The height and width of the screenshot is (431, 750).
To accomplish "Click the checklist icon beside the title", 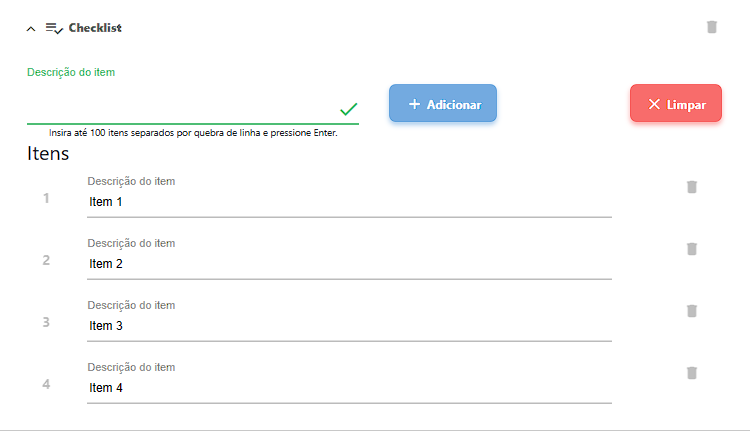I will point(54,28).
